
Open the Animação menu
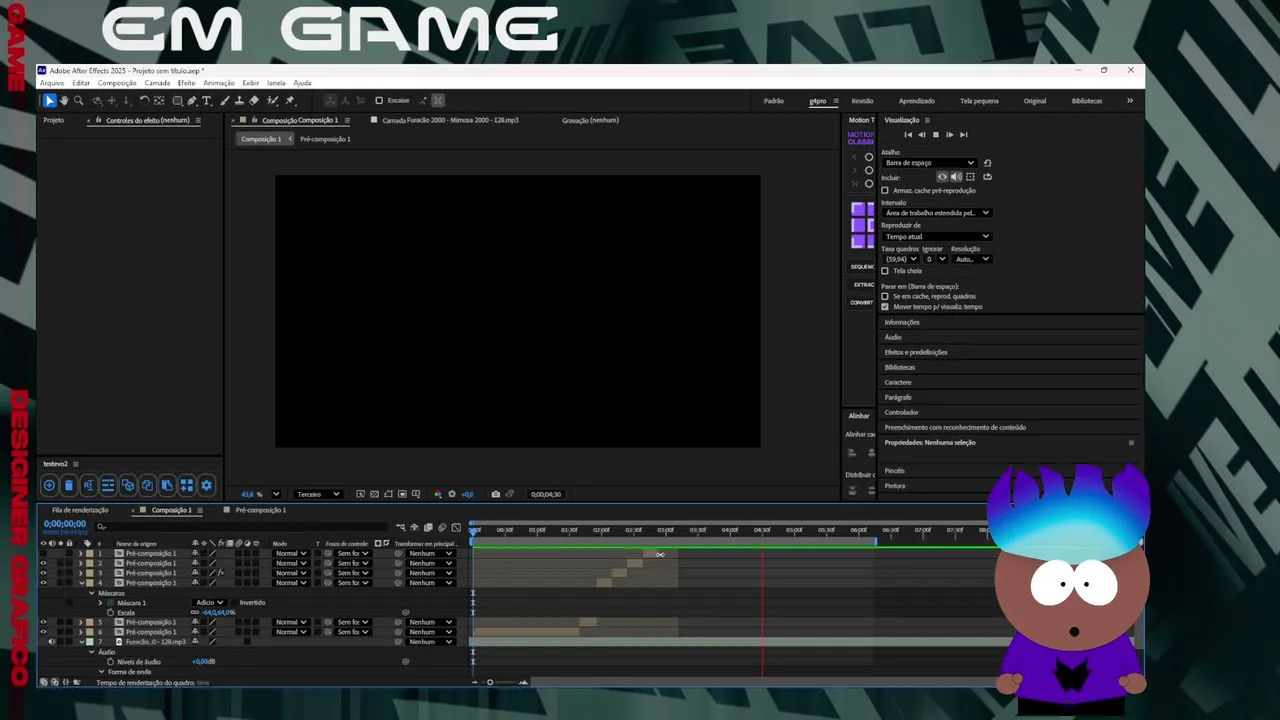(x=219, y=83)
